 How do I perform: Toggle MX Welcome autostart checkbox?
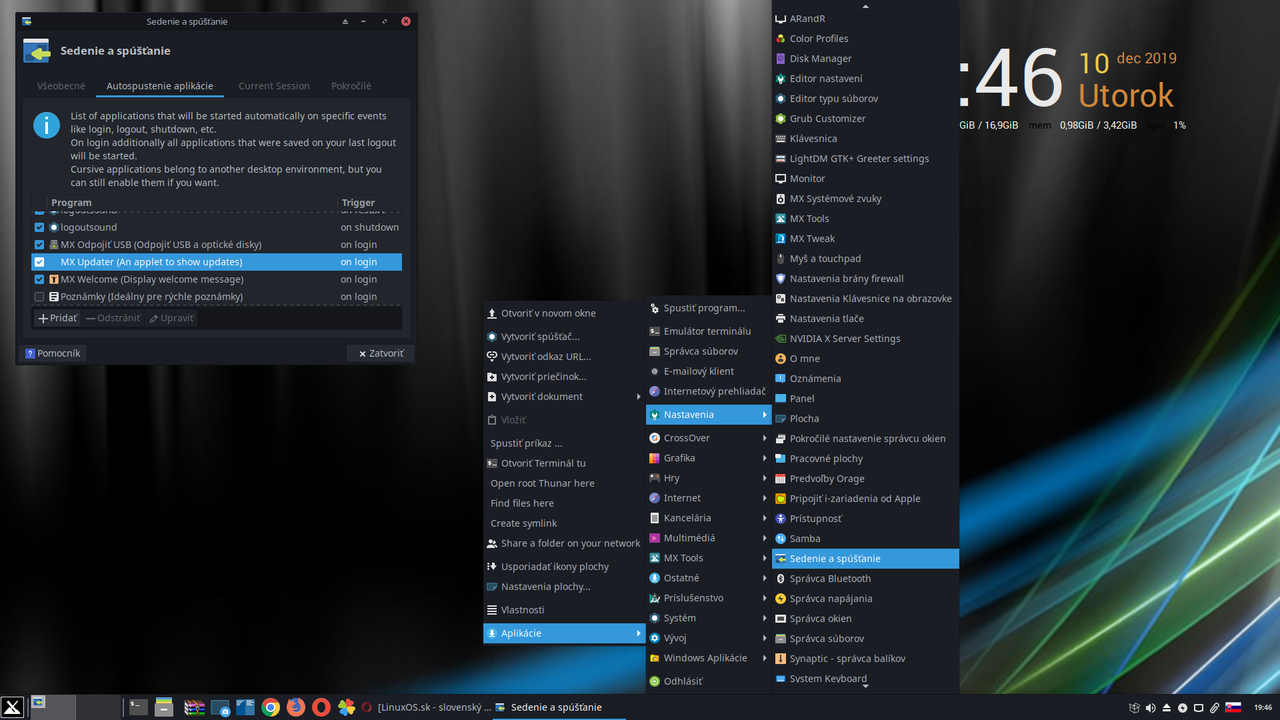pyautogui.click(x=40, y=279)
